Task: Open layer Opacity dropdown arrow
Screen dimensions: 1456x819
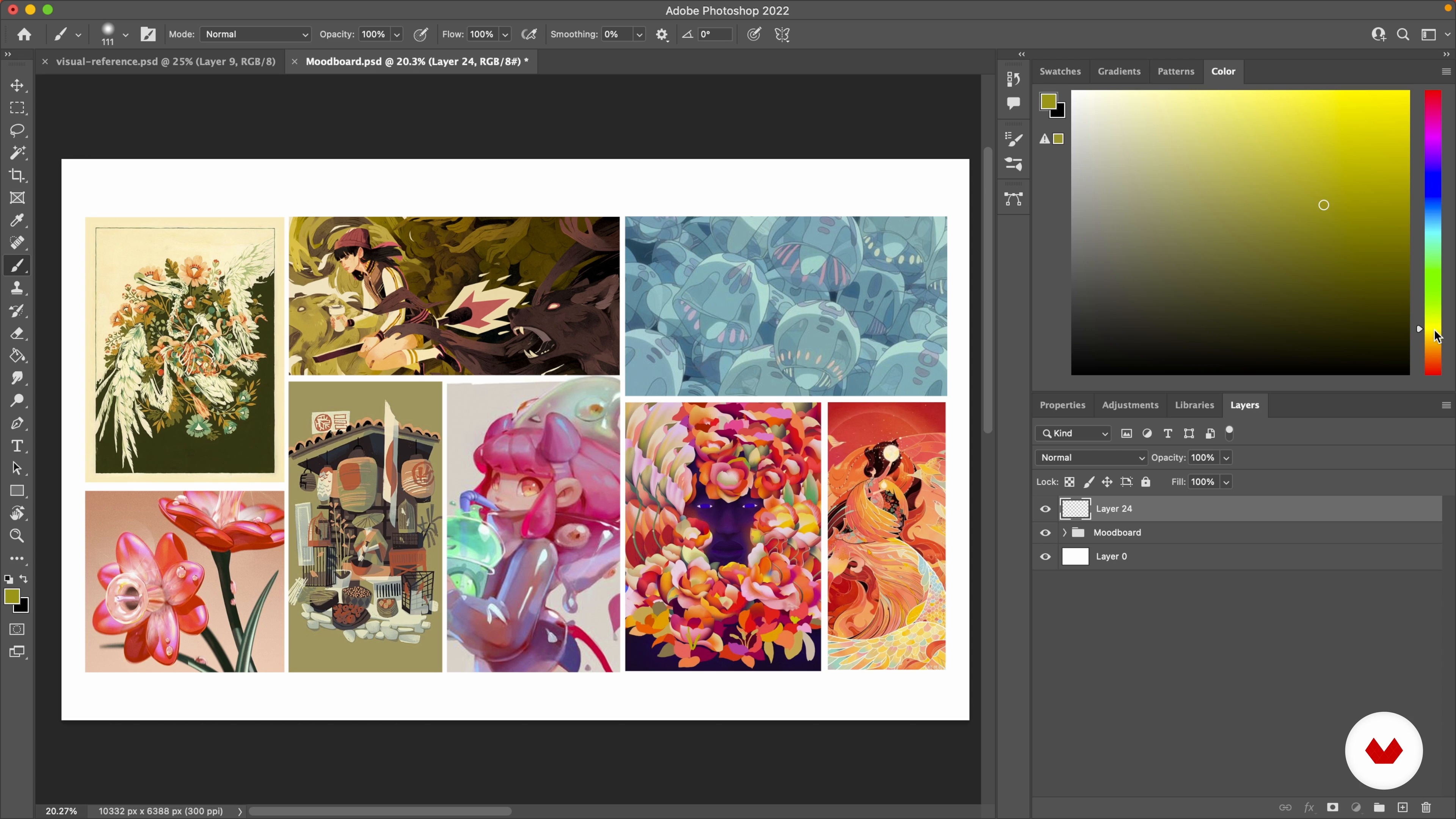Action: (1227, 458)
